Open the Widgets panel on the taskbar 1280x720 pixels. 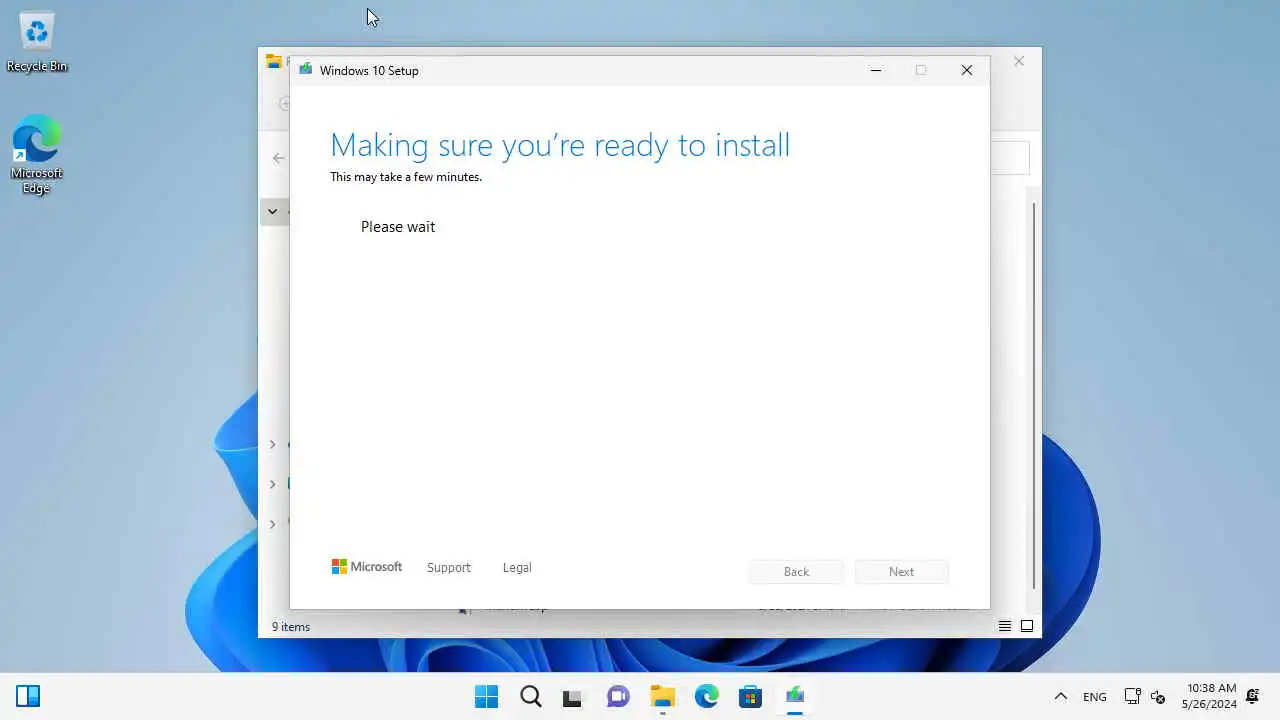click(28, 696)
